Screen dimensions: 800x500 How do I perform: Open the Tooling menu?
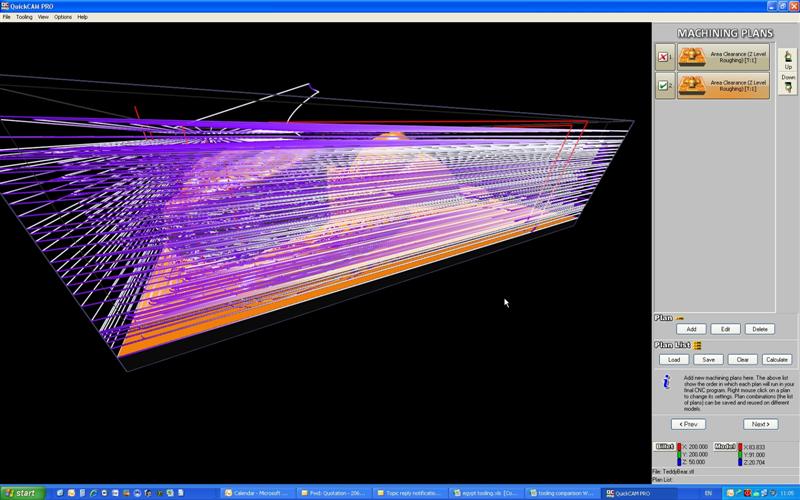coord(24,17)
